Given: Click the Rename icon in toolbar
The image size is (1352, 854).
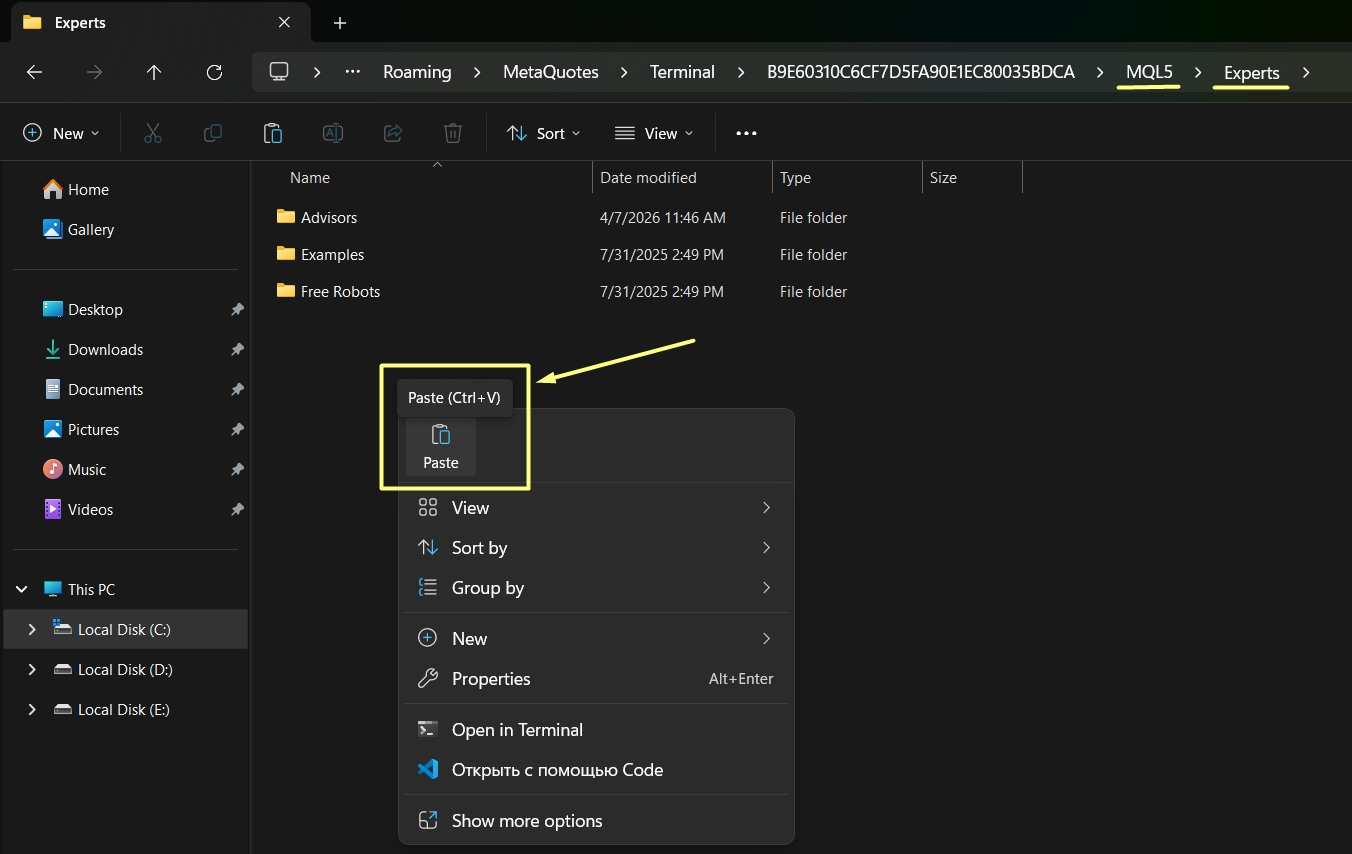Looking at the screenshot, I should tap(333, 133).
